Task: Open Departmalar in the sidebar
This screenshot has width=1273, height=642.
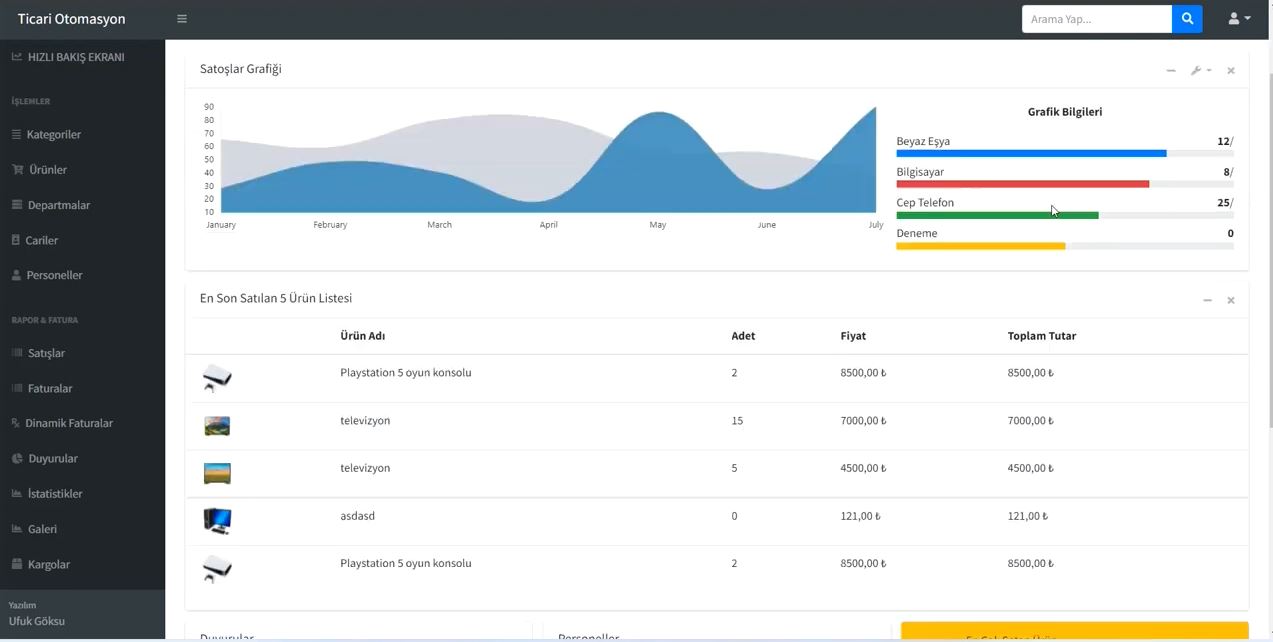Action: pyautogui.click(x=59, y=205)
